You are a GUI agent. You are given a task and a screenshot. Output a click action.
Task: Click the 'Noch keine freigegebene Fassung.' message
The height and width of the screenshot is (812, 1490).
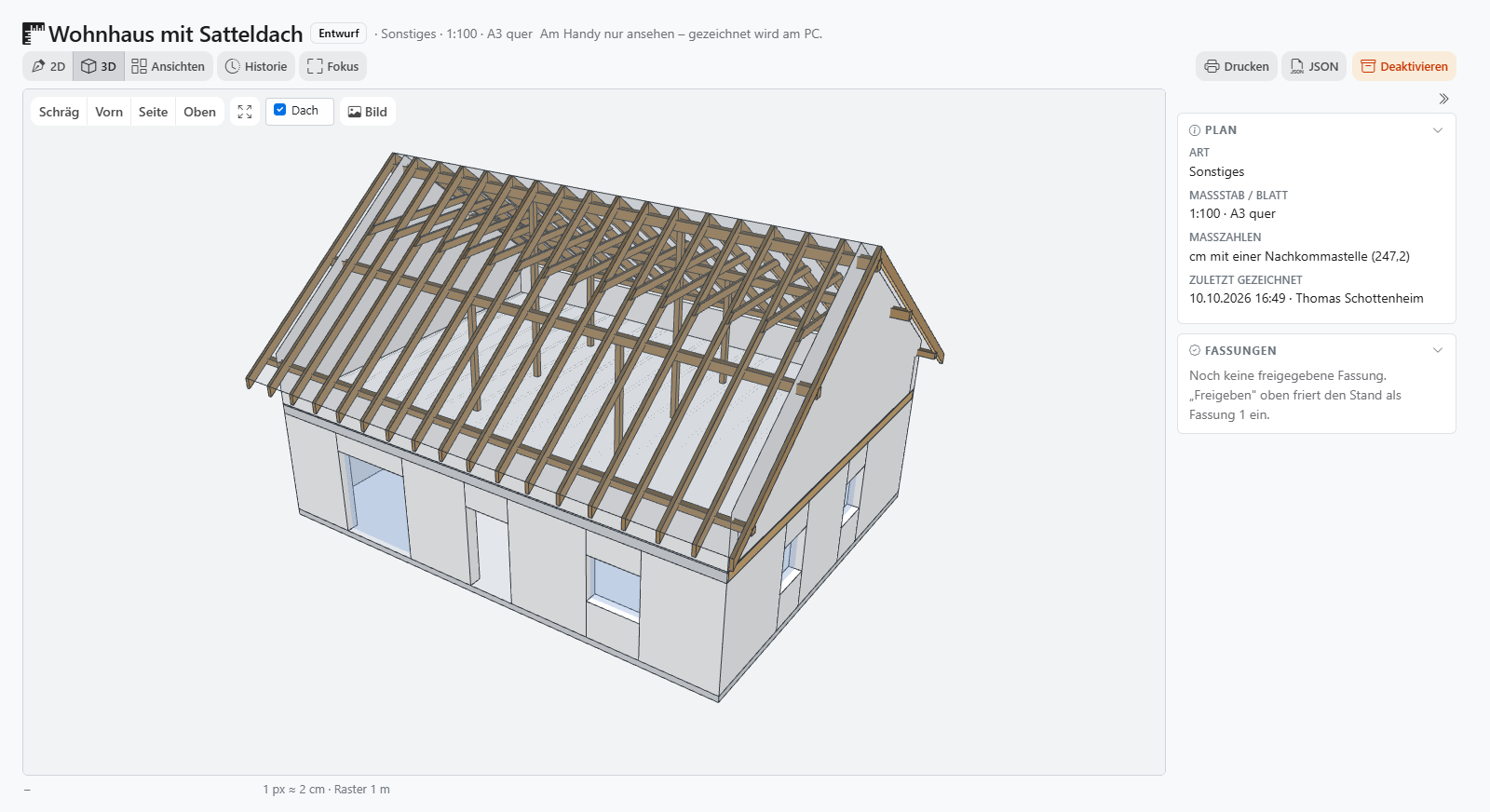tap(1288, 375)
